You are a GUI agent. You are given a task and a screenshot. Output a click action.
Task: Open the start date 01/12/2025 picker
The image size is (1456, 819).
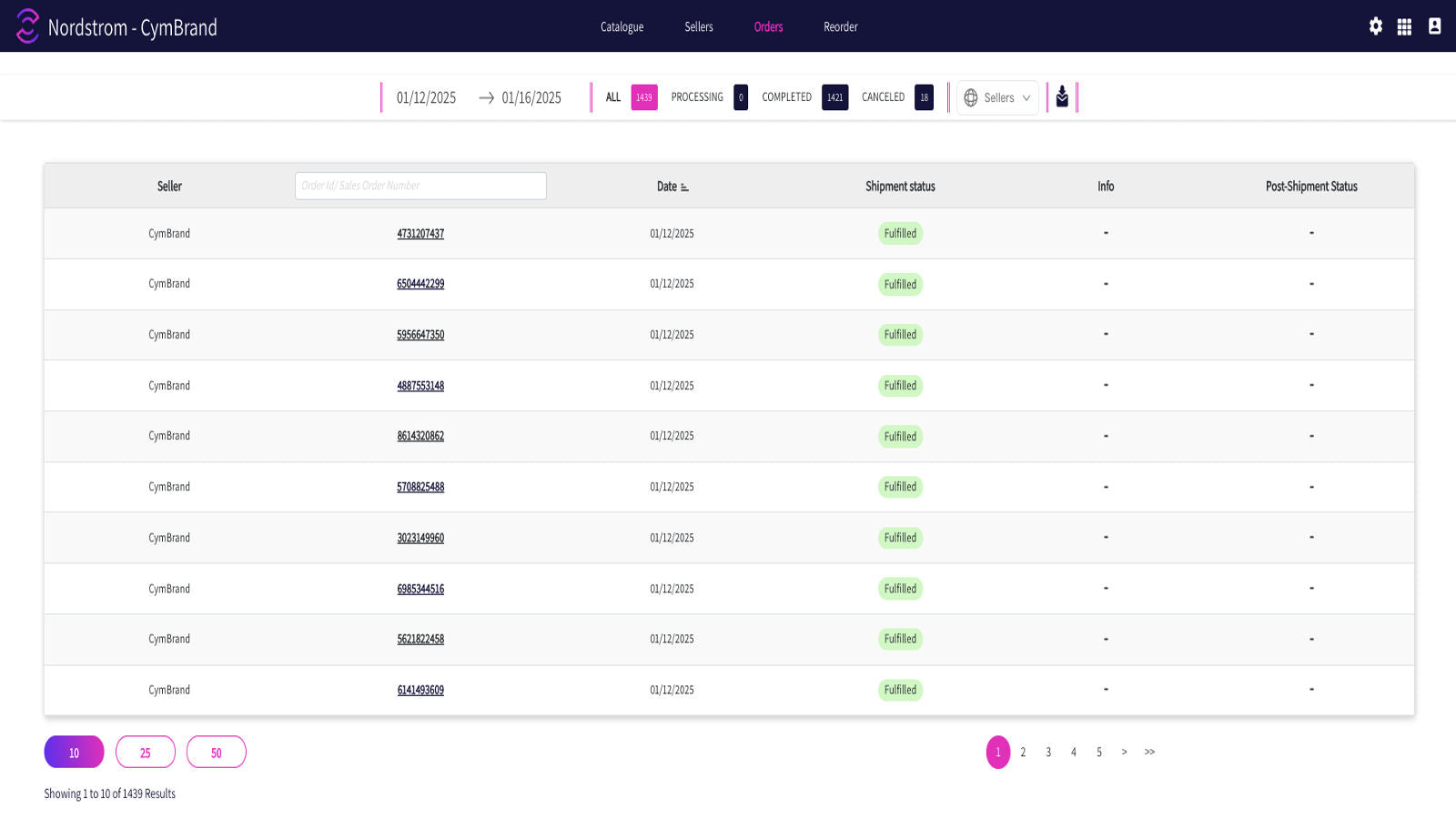click(425, 97)
